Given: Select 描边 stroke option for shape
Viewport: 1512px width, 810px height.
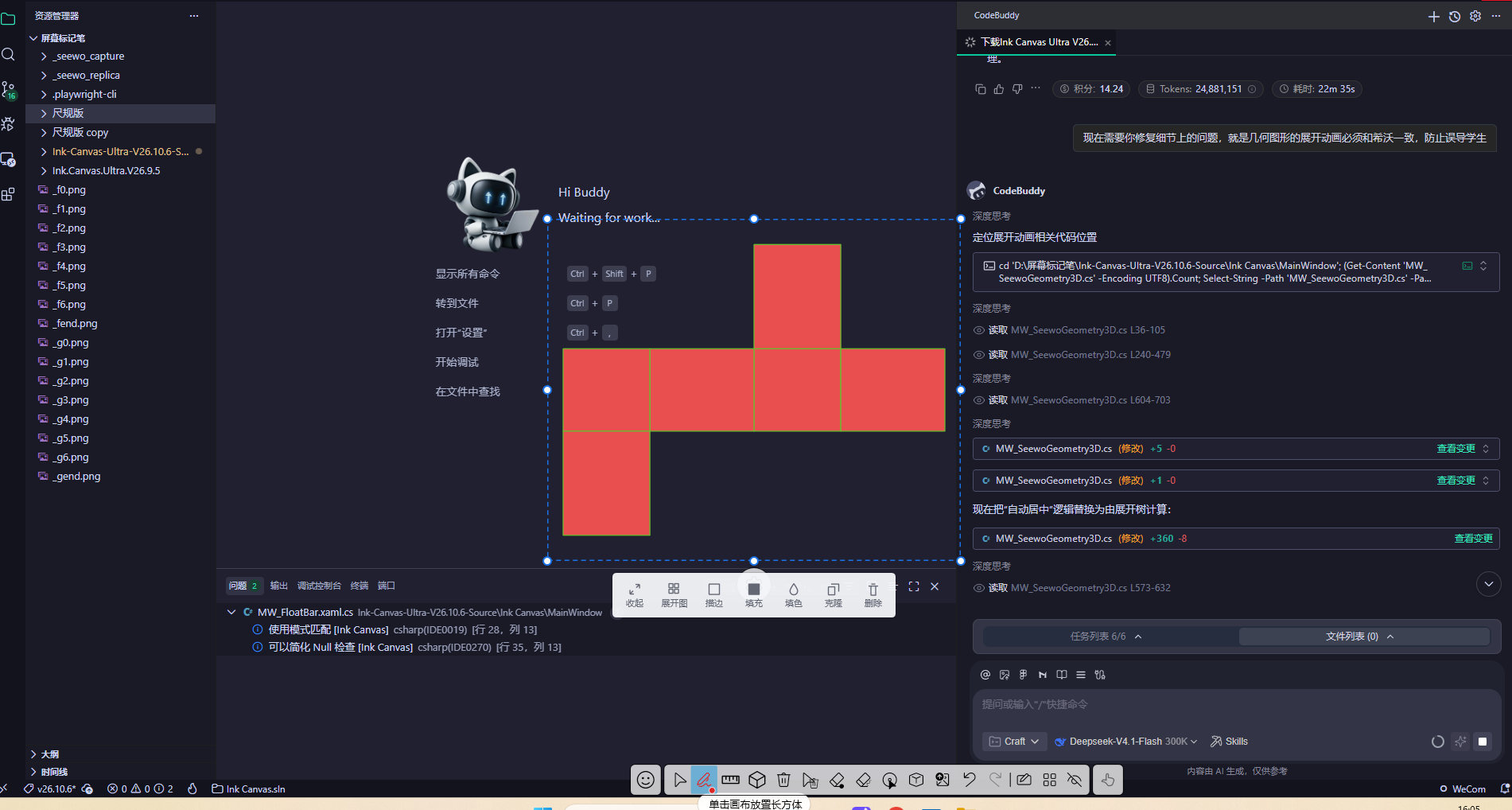Looking at the screenshot, I should coord(714,595).
